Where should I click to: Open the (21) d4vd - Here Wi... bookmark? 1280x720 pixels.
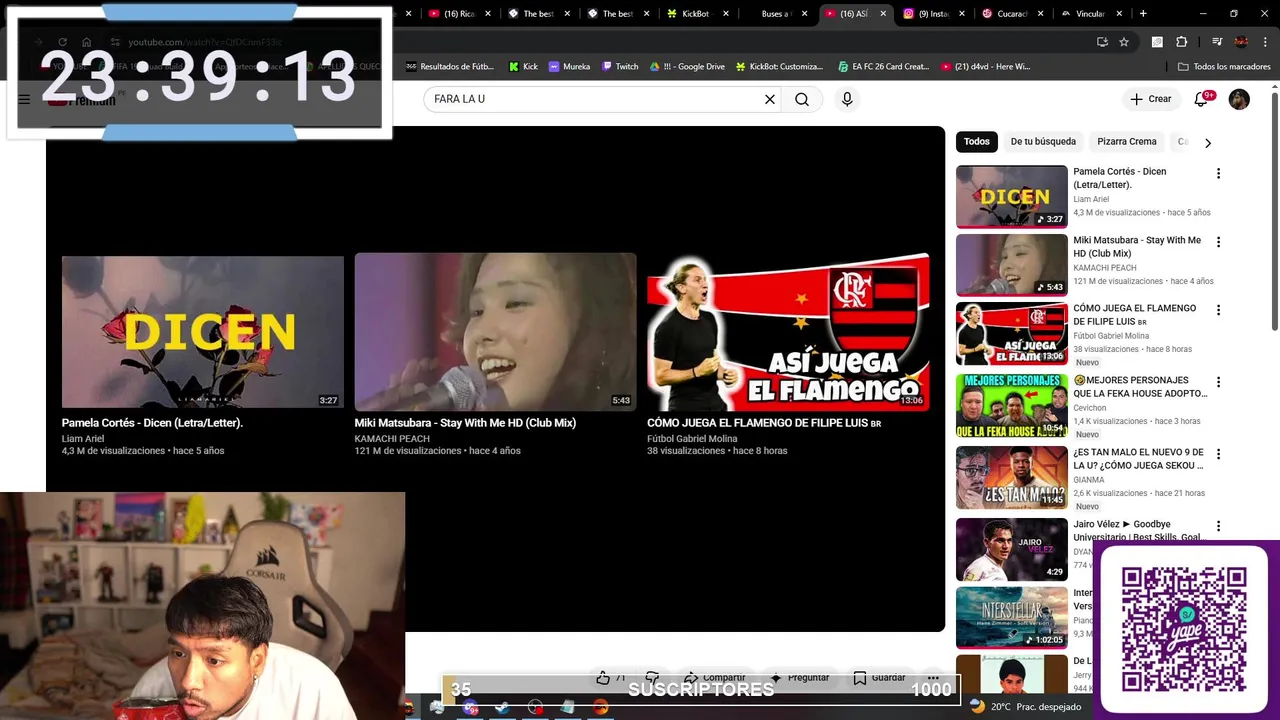985,66
